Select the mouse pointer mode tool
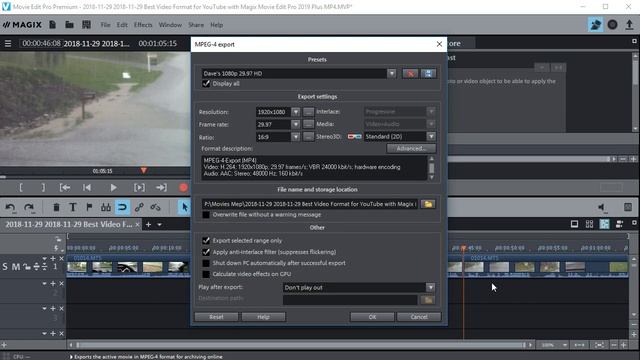Image resolution: width=640 pixels, height=360 pixels. (184, 207)
